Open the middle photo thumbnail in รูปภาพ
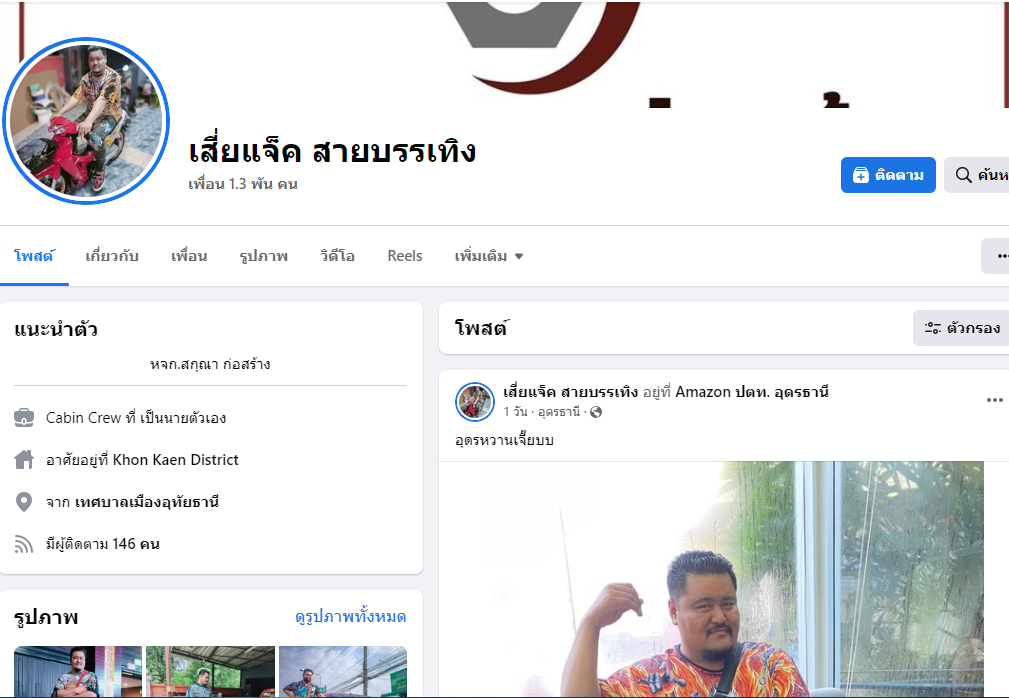The image size is (1009, 698). tap(210, 672)
